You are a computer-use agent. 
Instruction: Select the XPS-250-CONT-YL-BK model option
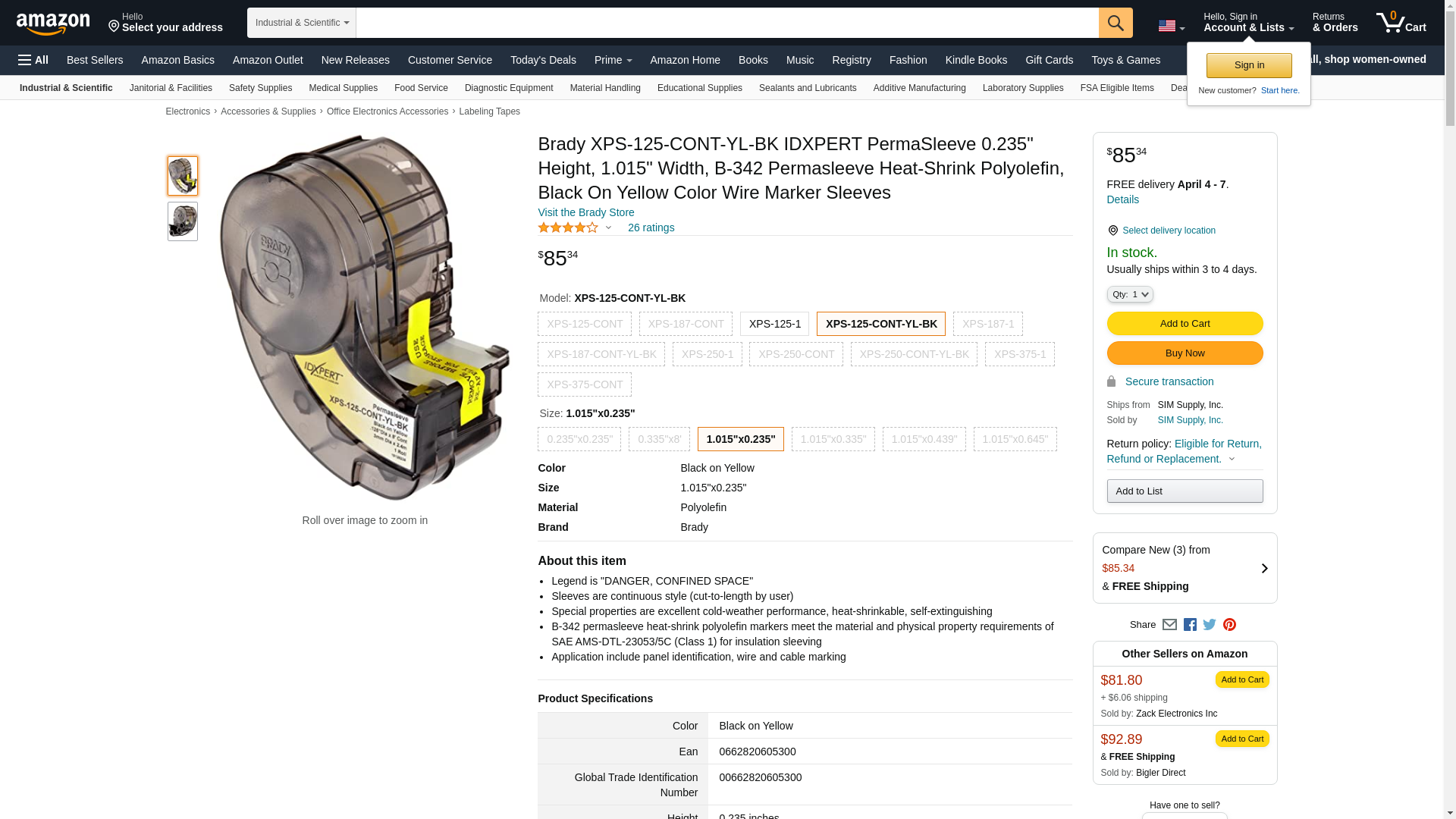[x=914, y=354]
